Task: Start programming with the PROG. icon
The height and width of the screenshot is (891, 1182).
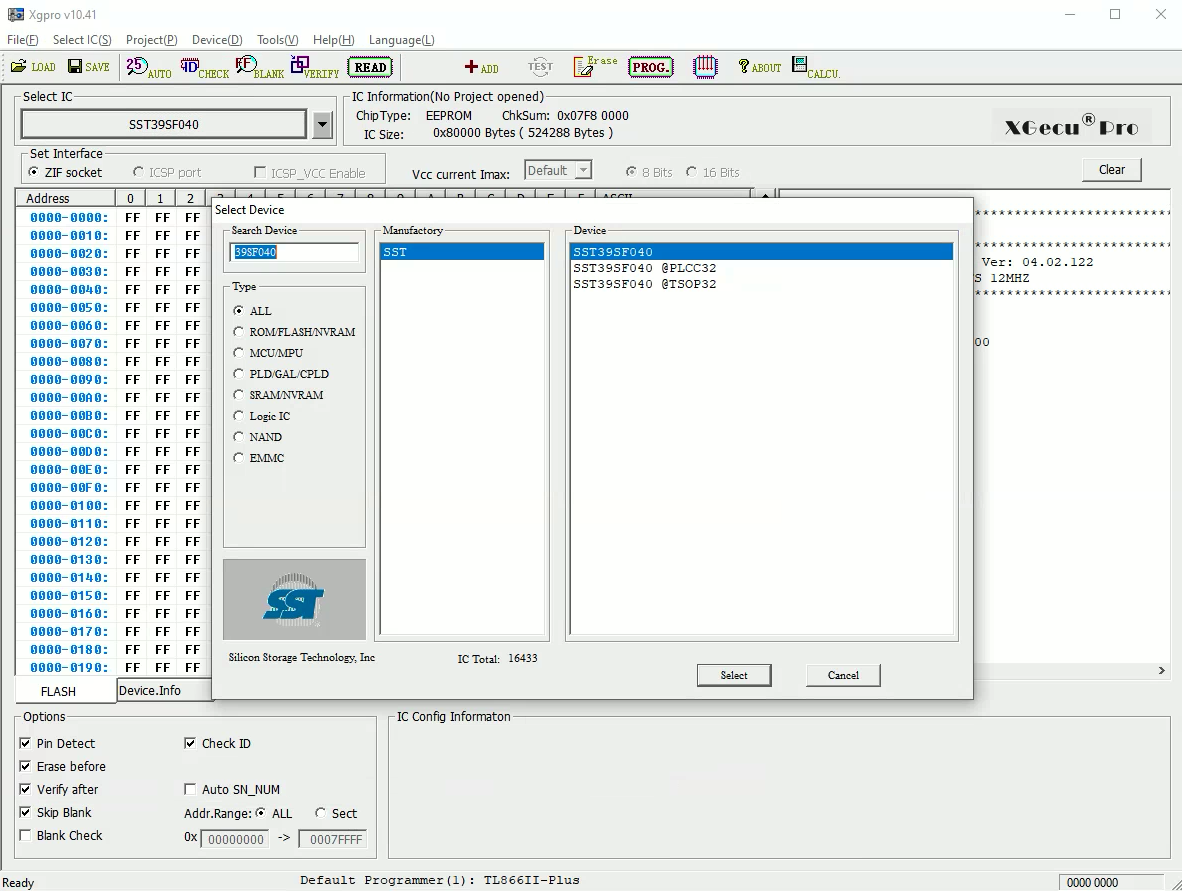Action: pyautogui.click(x=651, y=67)
